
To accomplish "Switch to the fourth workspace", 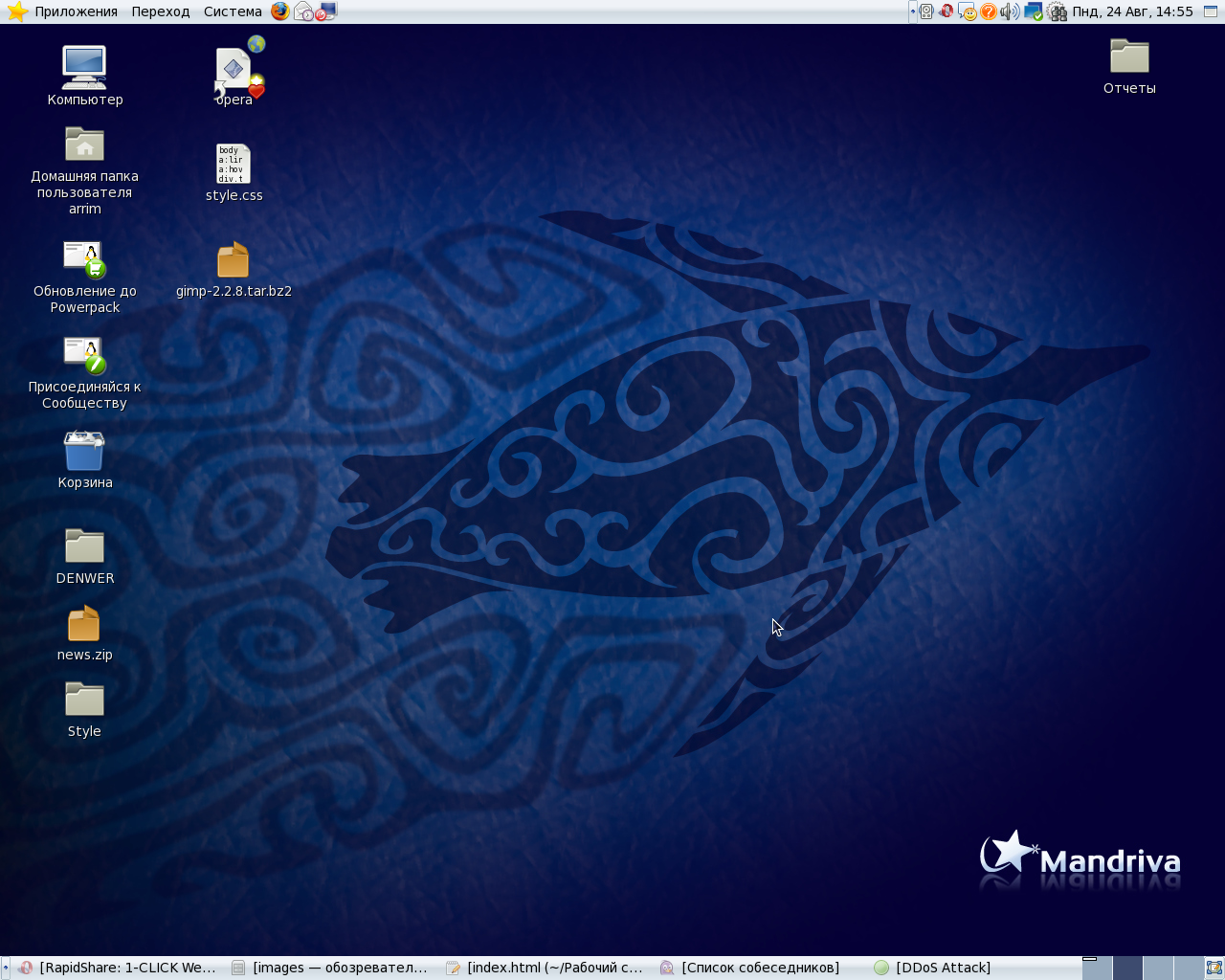I will click(1188, 968).
